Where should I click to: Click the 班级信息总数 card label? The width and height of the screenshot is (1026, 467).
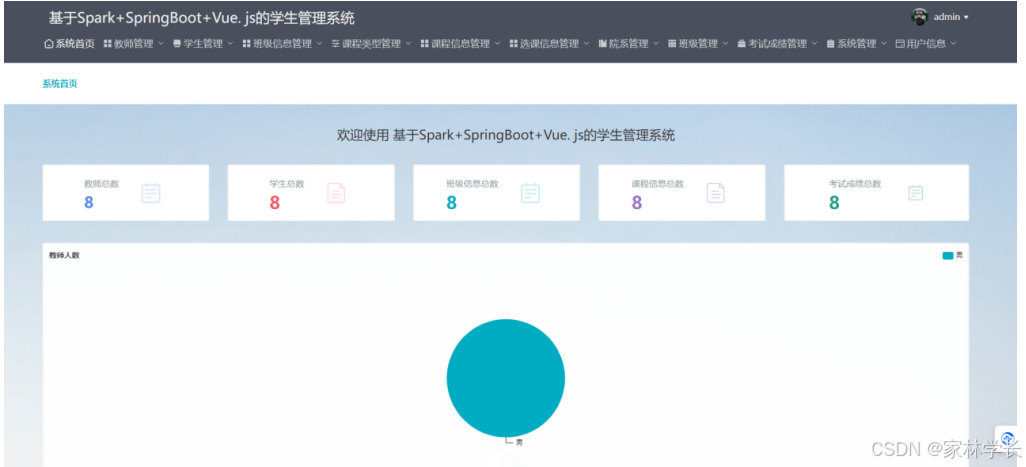point(472,184)
